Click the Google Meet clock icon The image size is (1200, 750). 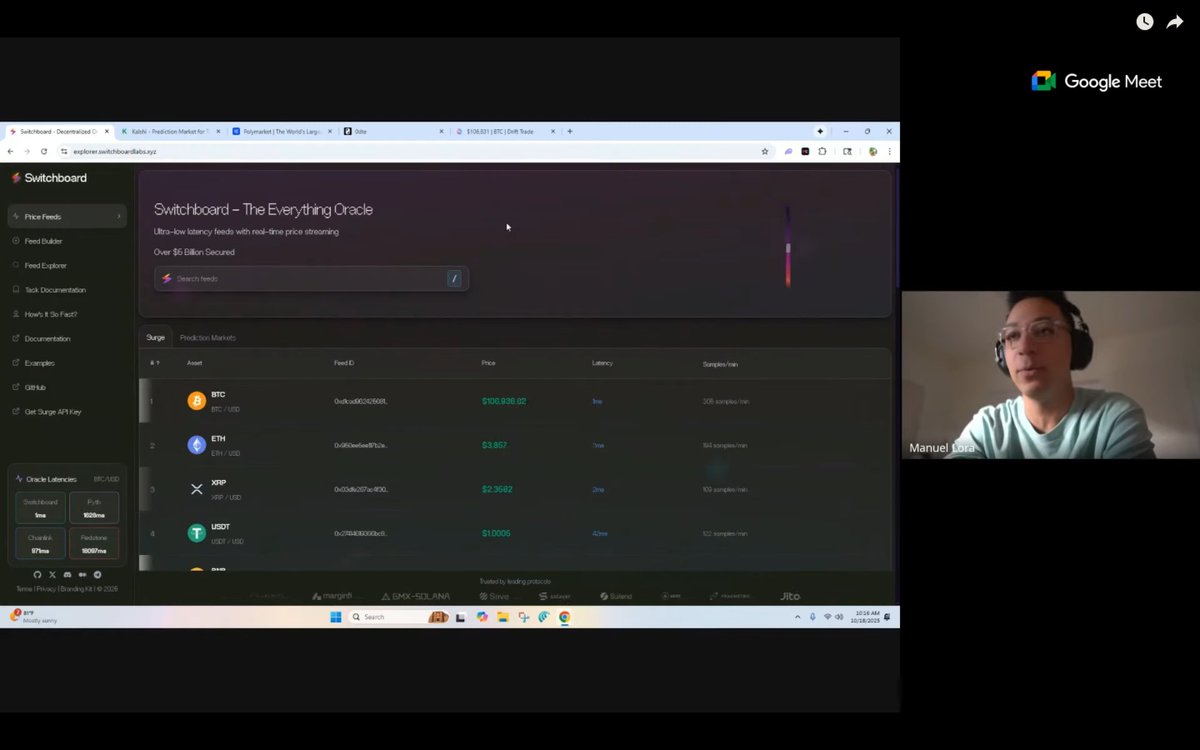click(x=1145, y=22)
